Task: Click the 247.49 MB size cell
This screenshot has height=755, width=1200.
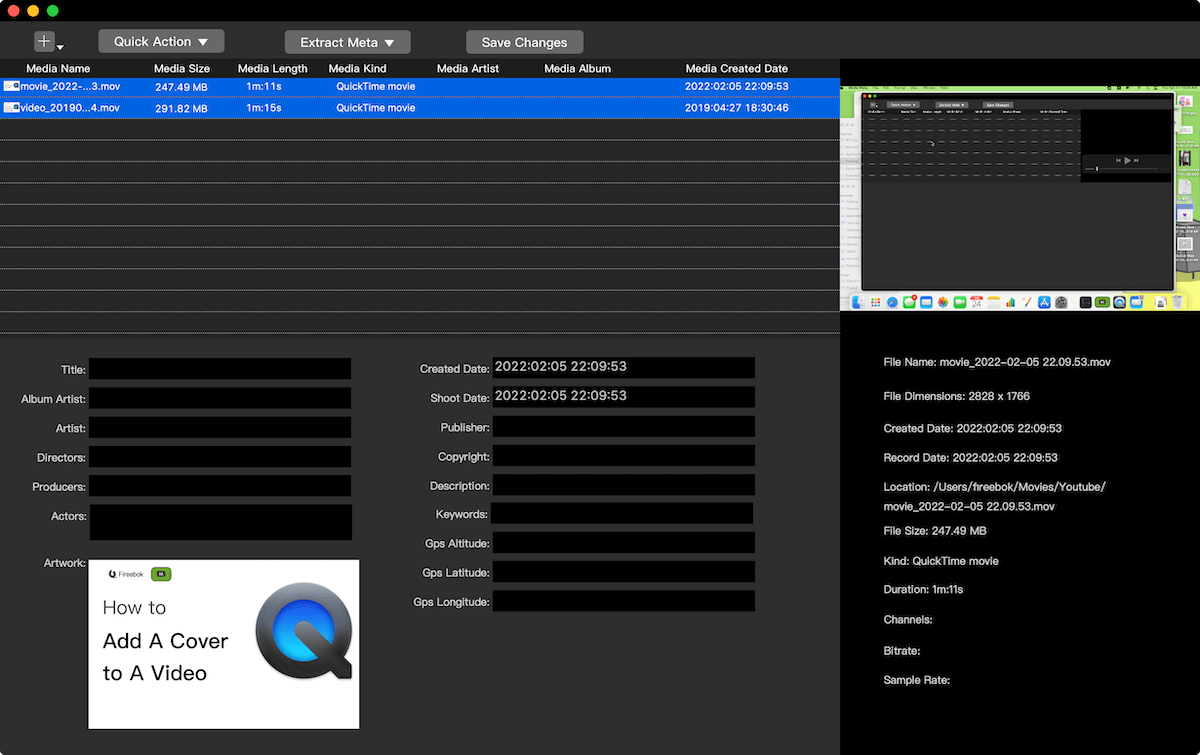Action: (181, 87)
